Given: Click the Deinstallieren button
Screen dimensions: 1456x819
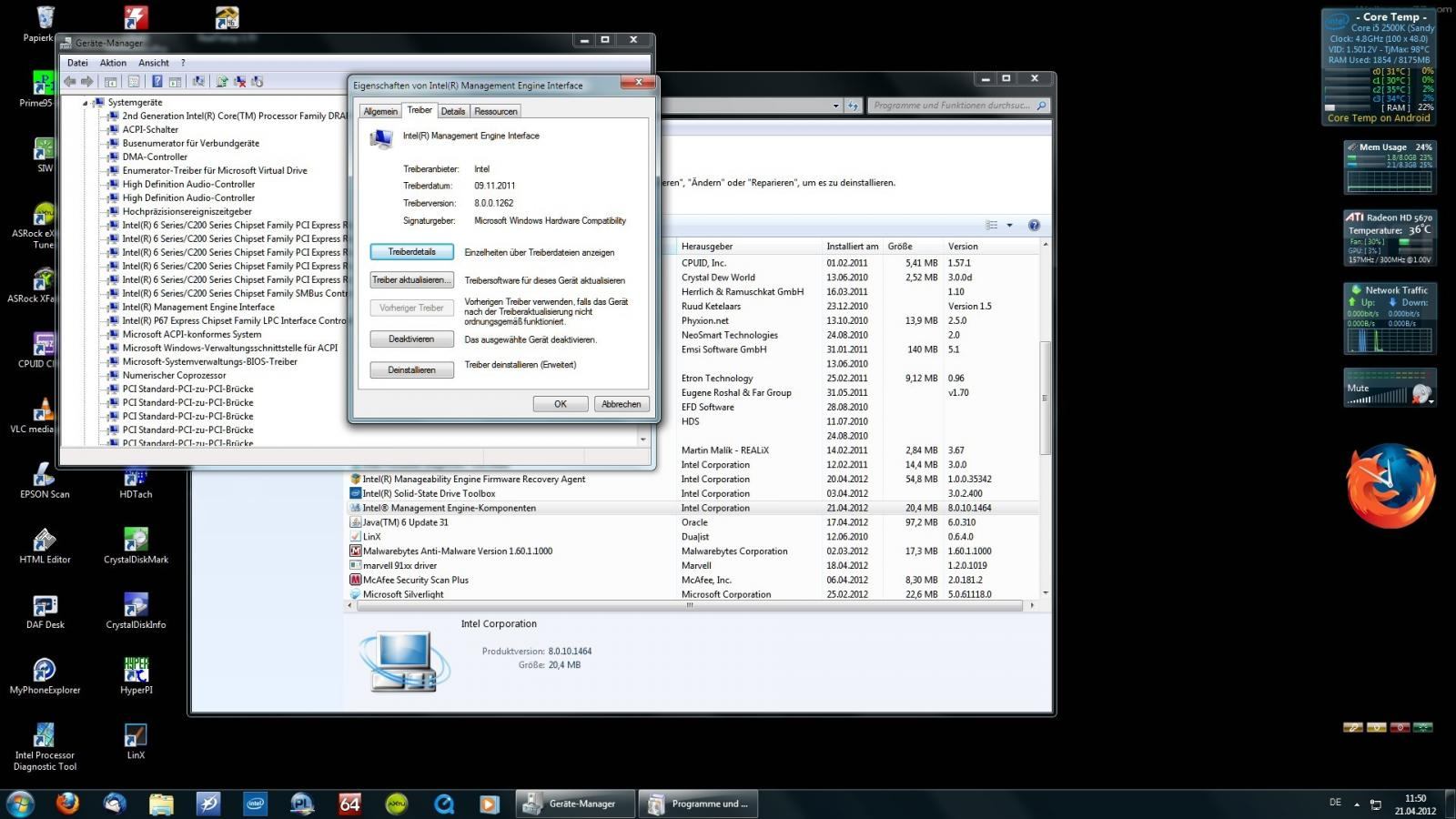Looking at the screenshot, I should pyautogui.click(x=411, y=370).
